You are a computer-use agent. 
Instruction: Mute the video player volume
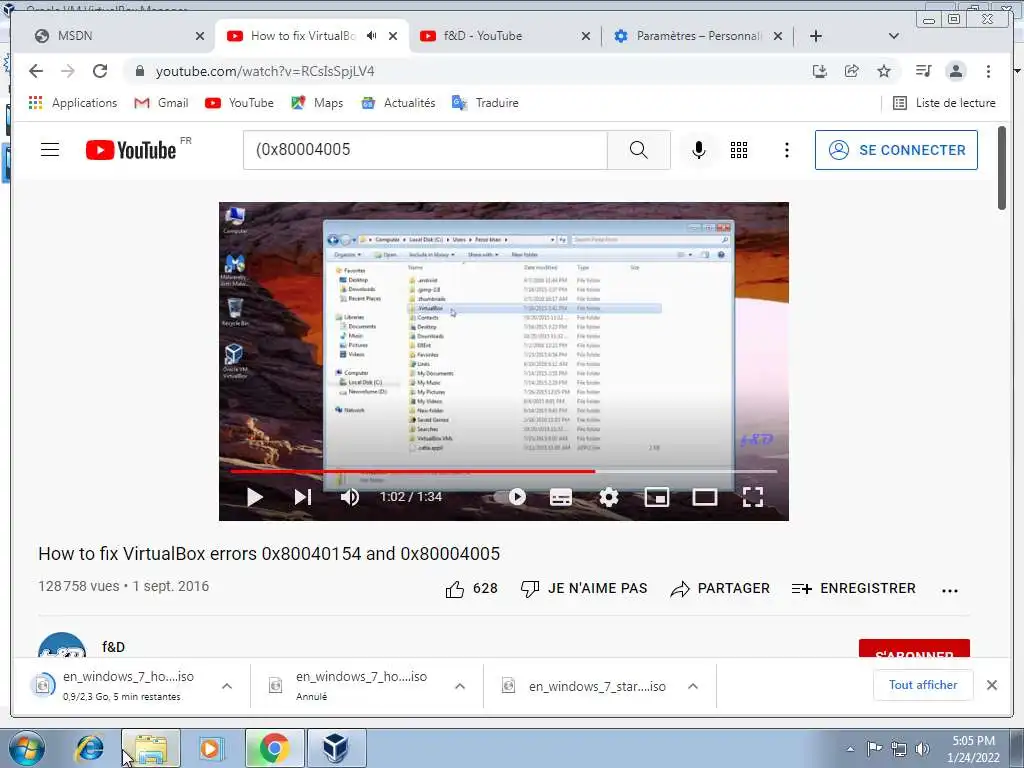[350, 497]
